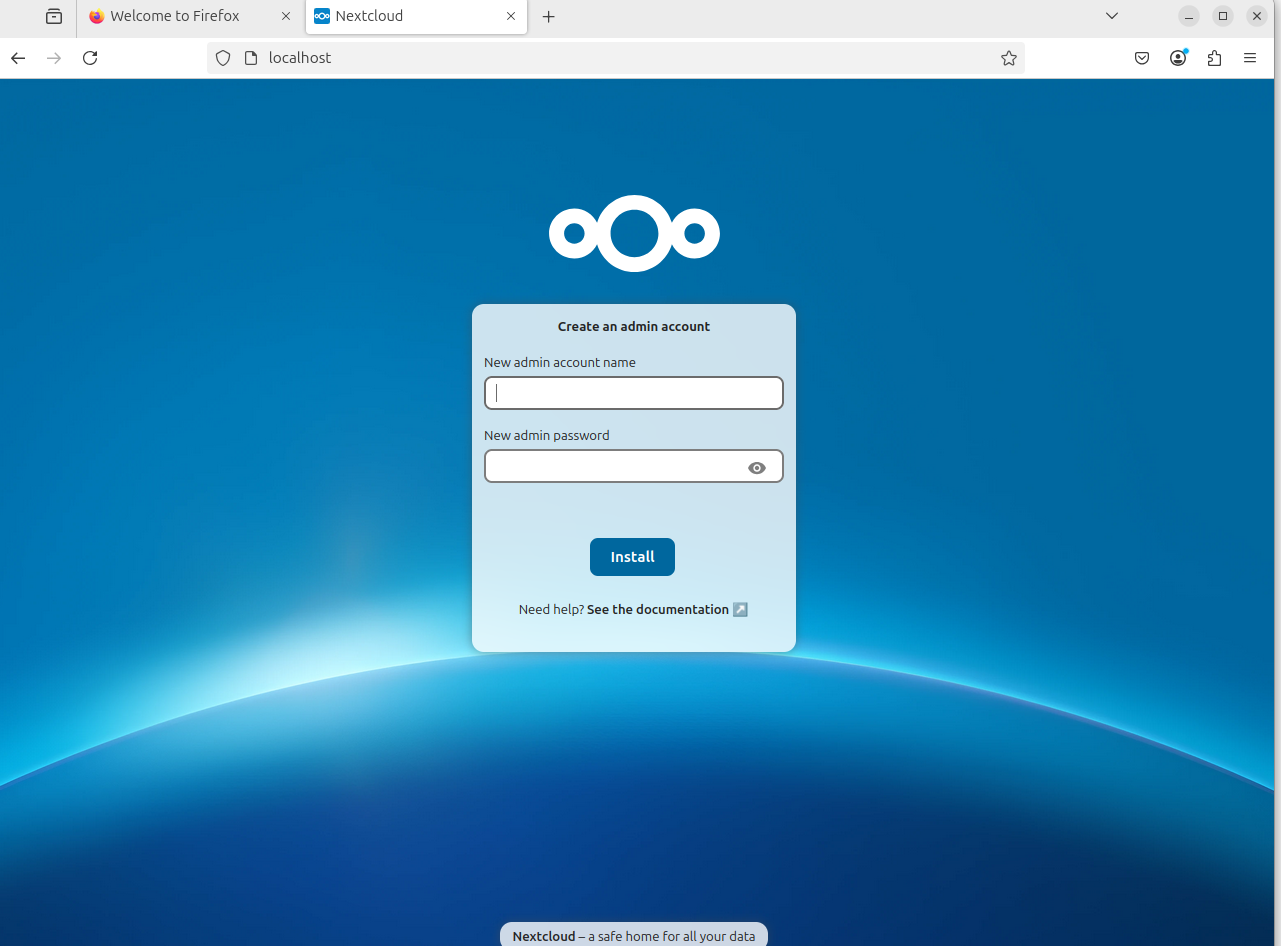
Task: Show the admin password with eye icon
Action: coord(757,467)
